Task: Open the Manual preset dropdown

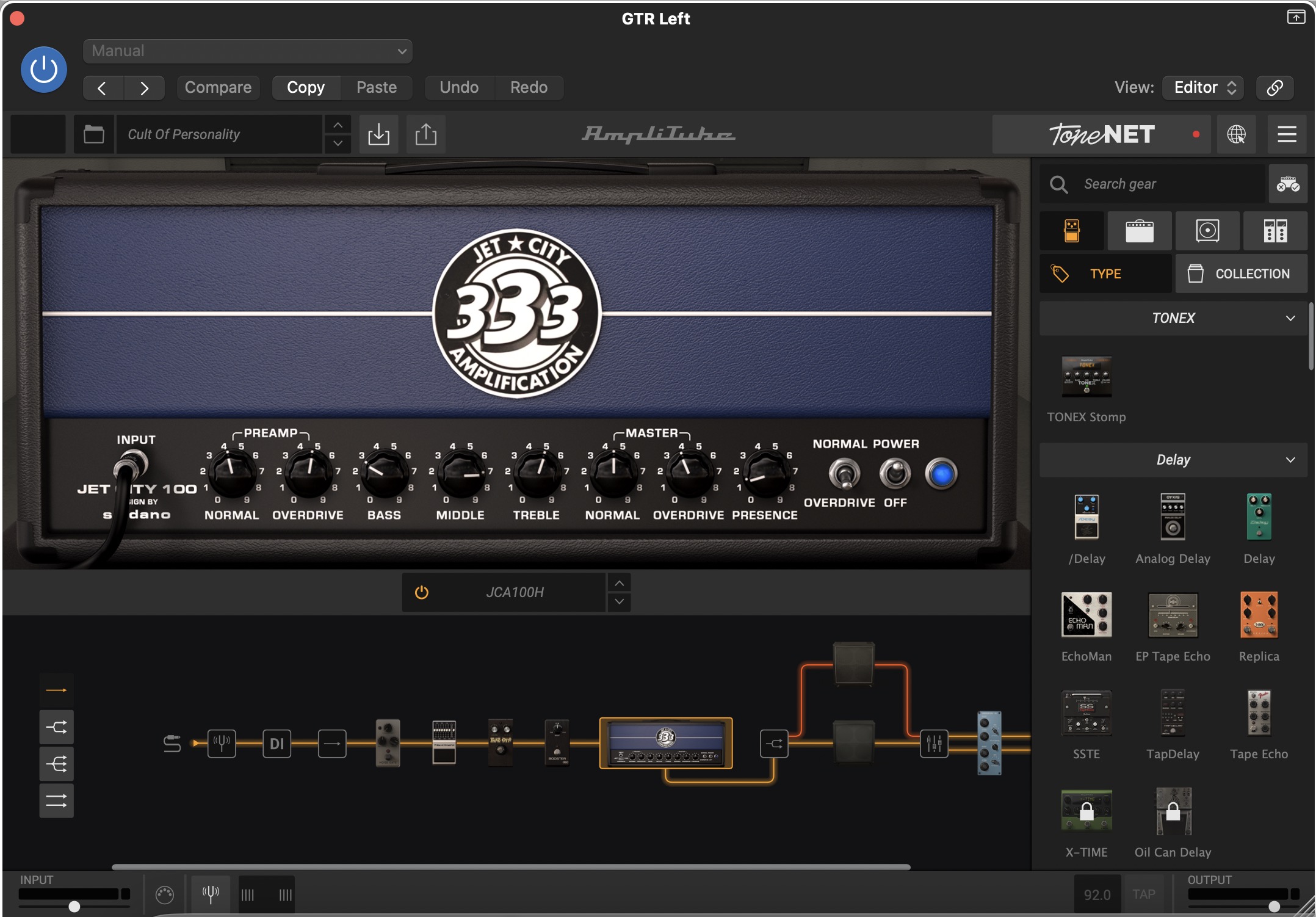Action: tap(247, 51)
